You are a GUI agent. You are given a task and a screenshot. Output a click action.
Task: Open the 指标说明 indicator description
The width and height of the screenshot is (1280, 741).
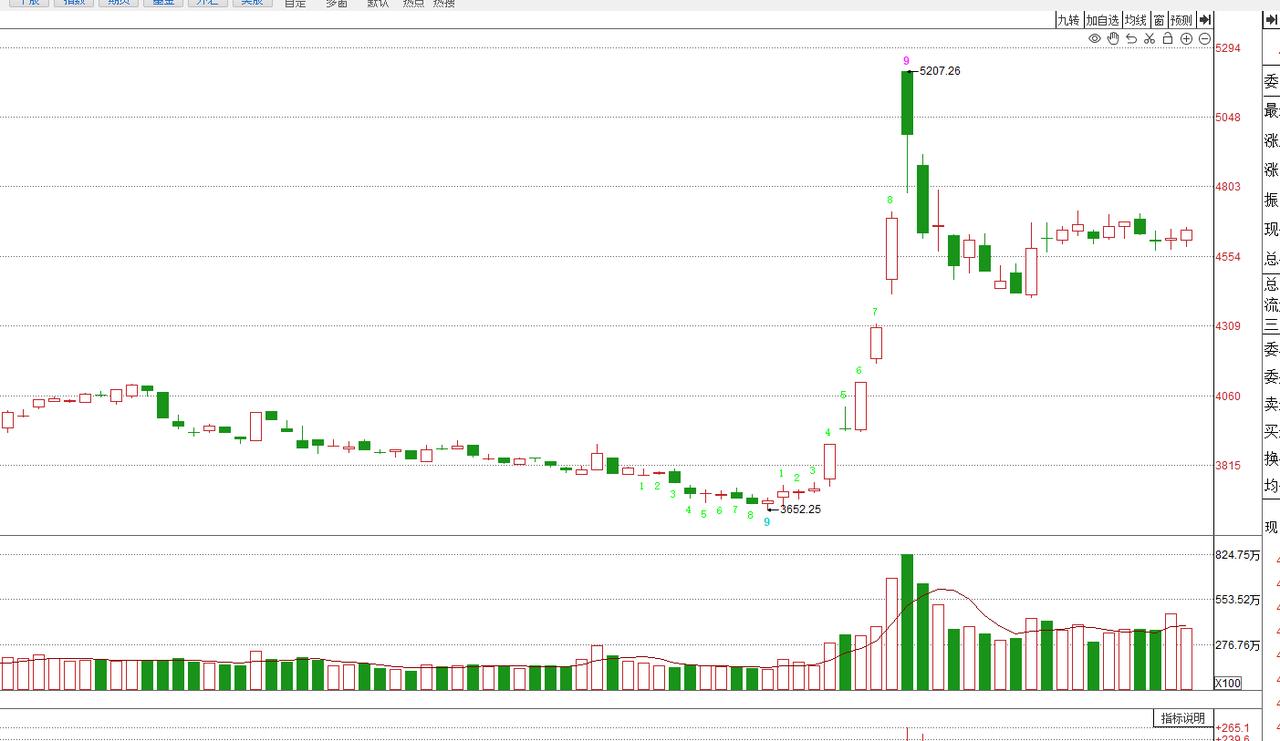(x=1183, y=718)
